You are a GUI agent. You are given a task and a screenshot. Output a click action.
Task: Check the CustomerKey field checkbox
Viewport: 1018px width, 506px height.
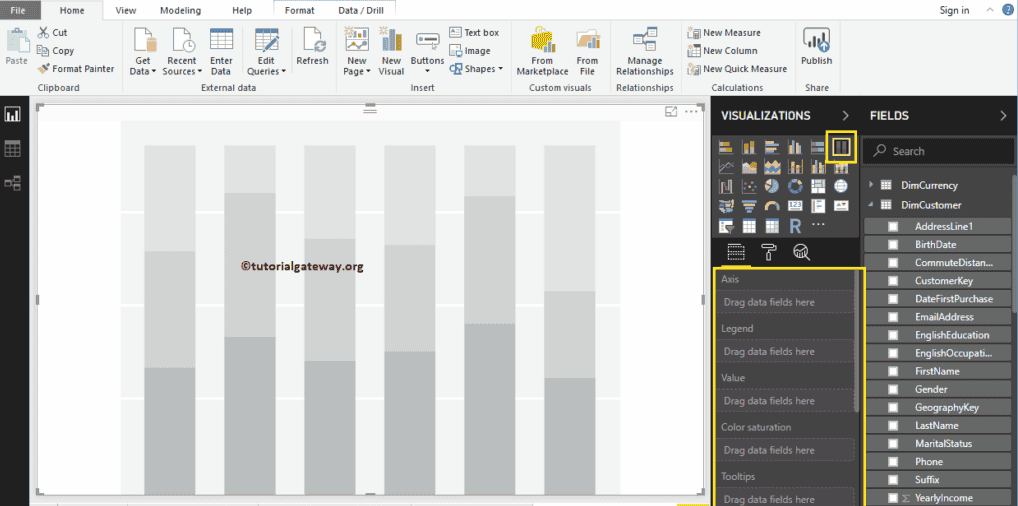[893, 281]
